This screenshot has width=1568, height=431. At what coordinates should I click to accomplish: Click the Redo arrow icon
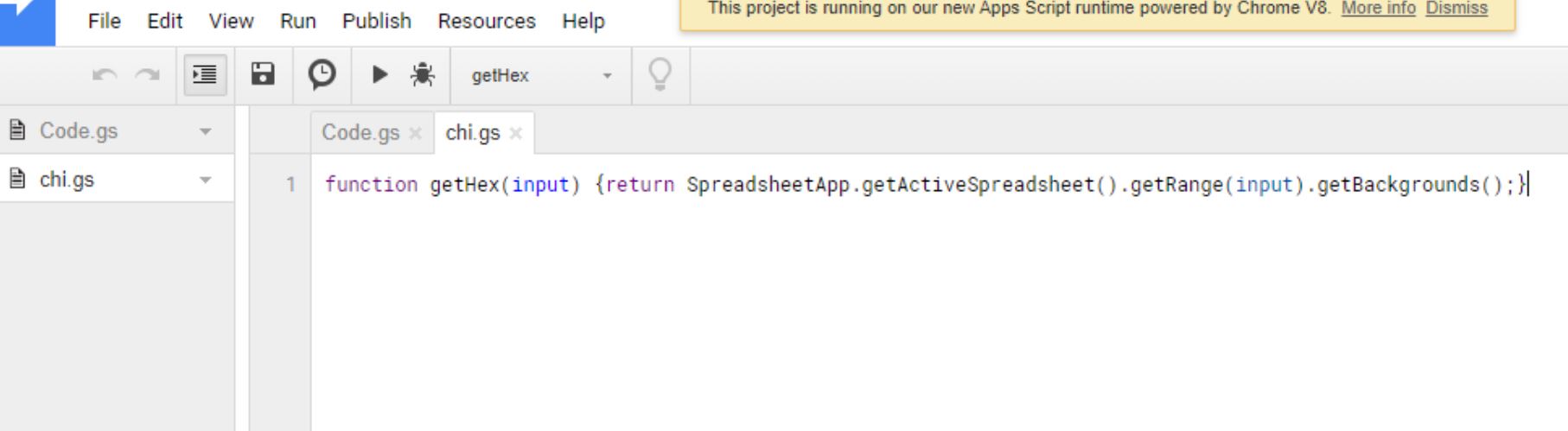click(148, 75)
